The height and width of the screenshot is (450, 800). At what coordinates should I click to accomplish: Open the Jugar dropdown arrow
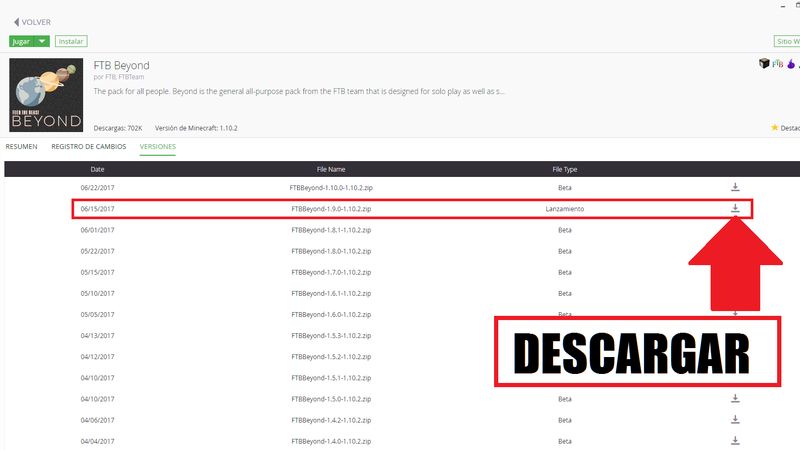pyautogui.click(x=42, y=41)
